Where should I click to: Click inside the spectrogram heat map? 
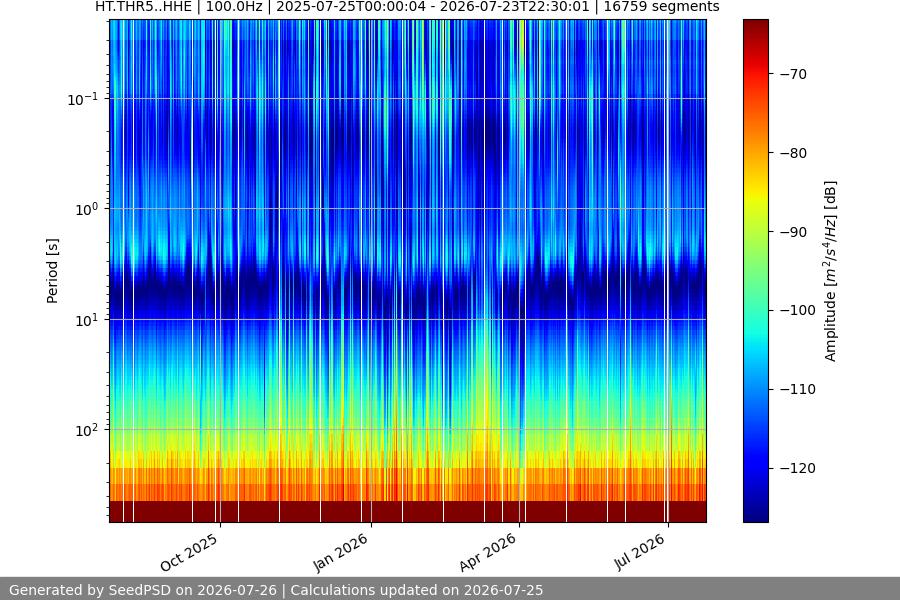(x=408, y=271)
